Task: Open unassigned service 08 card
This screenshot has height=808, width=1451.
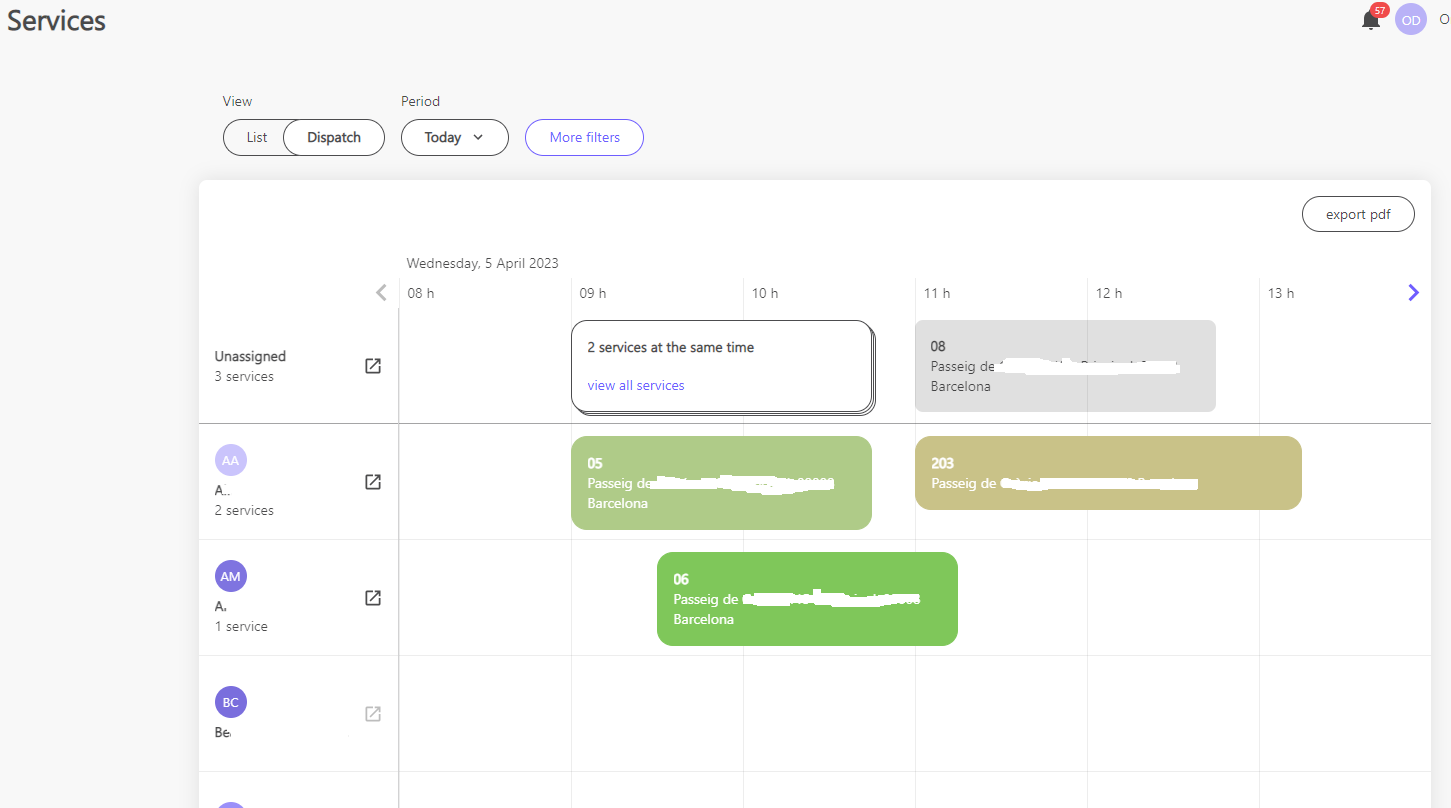Action: pos(1065,366)
